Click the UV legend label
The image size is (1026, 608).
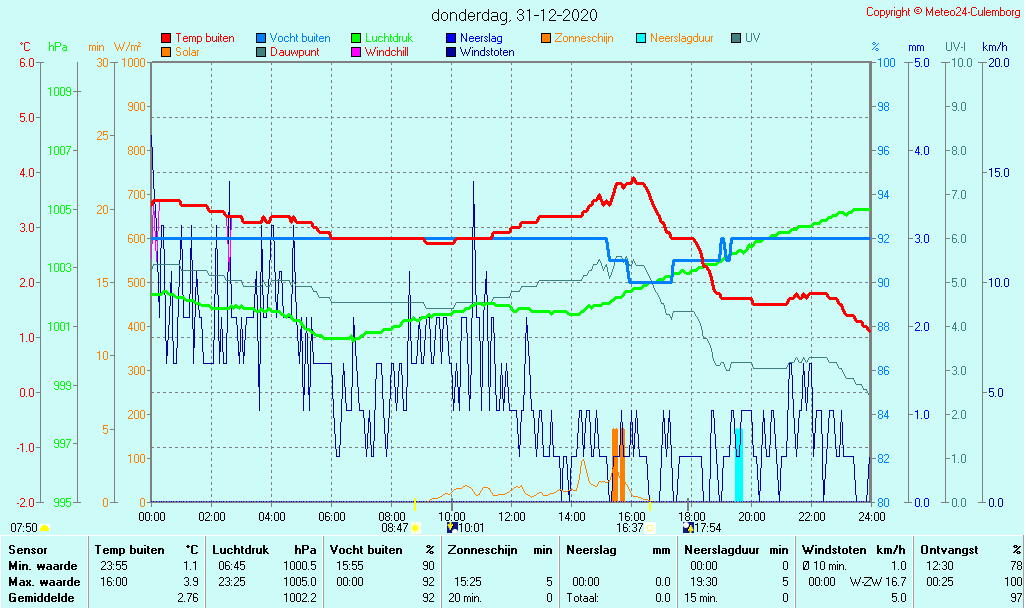tap(752, 38)
